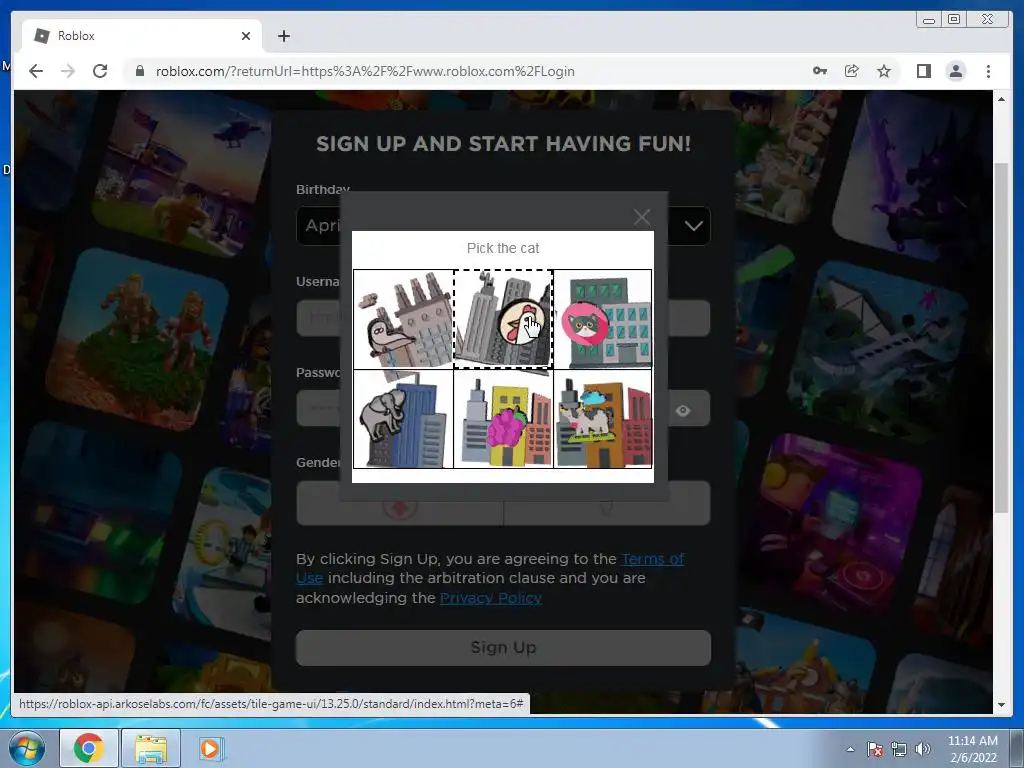Select the Roblox tab

pos(142,36)
